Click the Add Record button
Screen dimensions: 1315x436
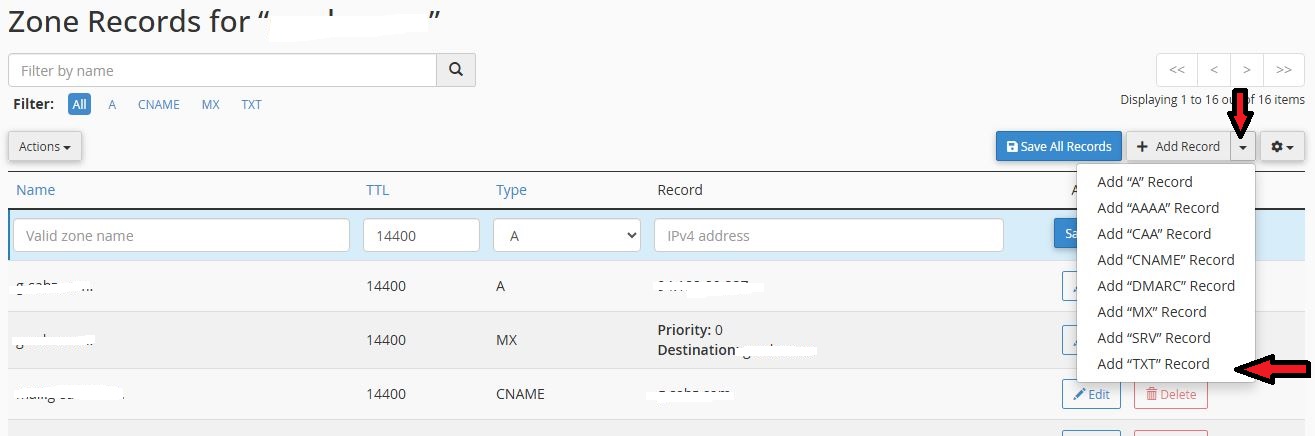[x=1178, y=146]
